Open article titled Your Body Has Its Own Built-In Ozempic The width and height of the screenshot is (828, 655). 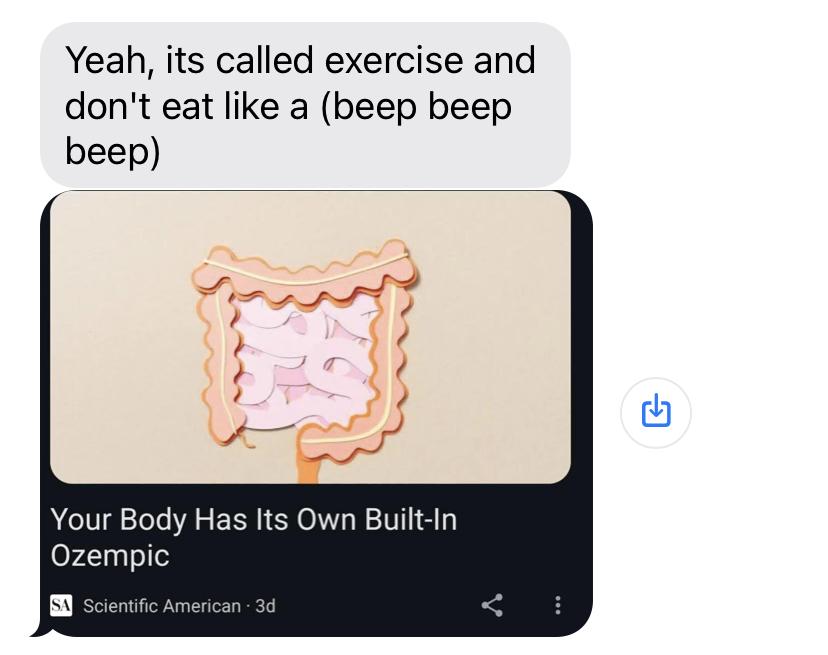point(253,537)
